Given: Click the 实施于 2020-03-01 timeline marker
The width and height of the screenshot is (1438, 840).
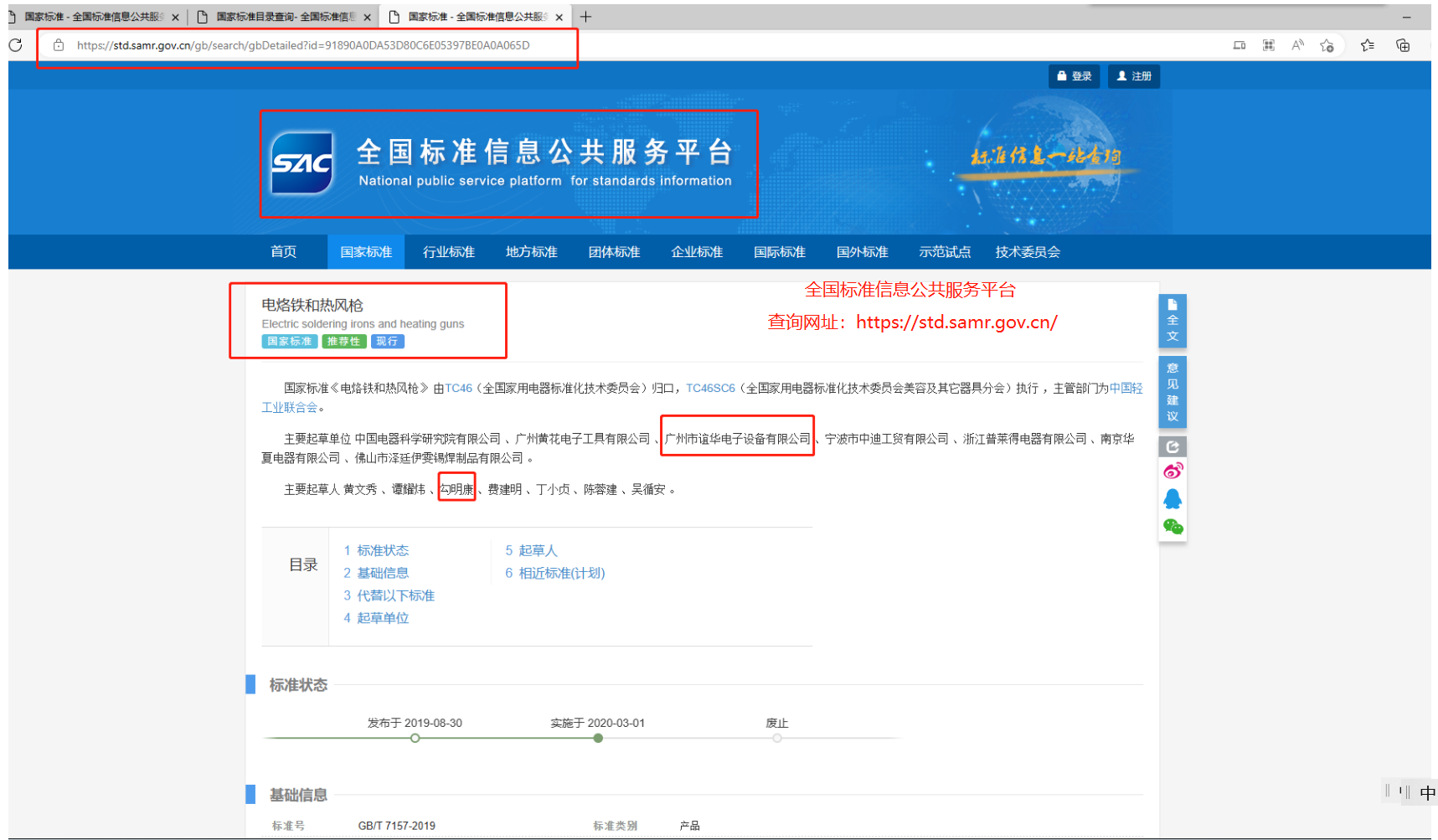Looking at the screenshot, I should [598, 739].
